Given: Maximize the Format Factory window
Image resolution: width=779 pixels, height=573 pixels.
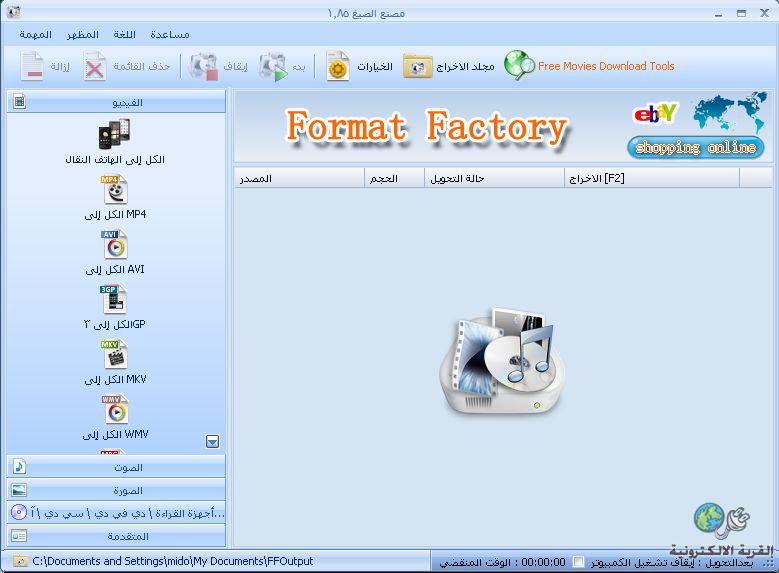Looking at the screenshot, I should point(741,14).
